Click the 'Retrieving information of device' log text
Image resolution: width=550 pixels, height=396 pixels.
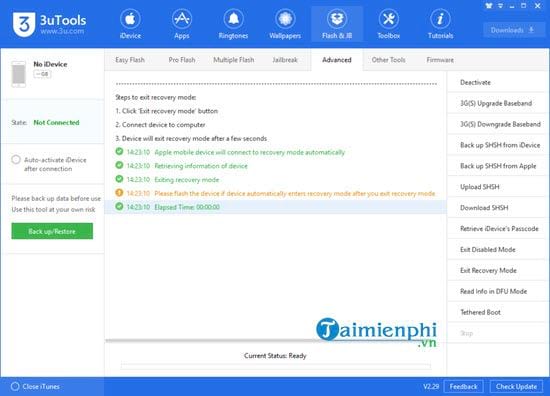click(x=201, y=166)
